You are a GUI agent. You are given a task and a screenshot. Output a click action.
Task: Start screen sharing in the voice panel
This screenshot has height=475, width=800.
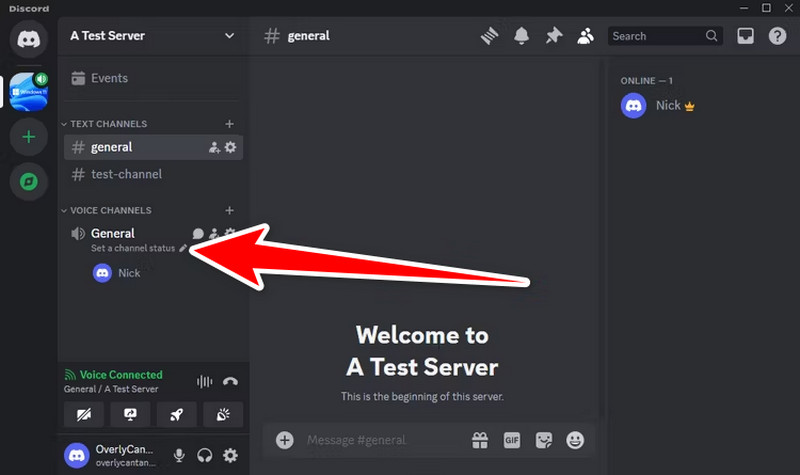pyautogui.click(x=130, y=414)
